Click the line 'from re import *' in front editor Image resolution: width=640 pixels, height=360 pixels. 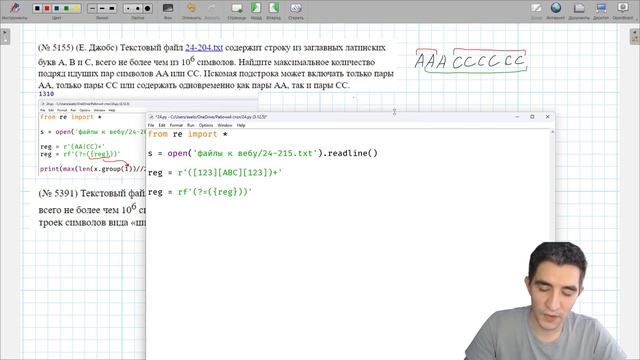click(x=188, y=134)
